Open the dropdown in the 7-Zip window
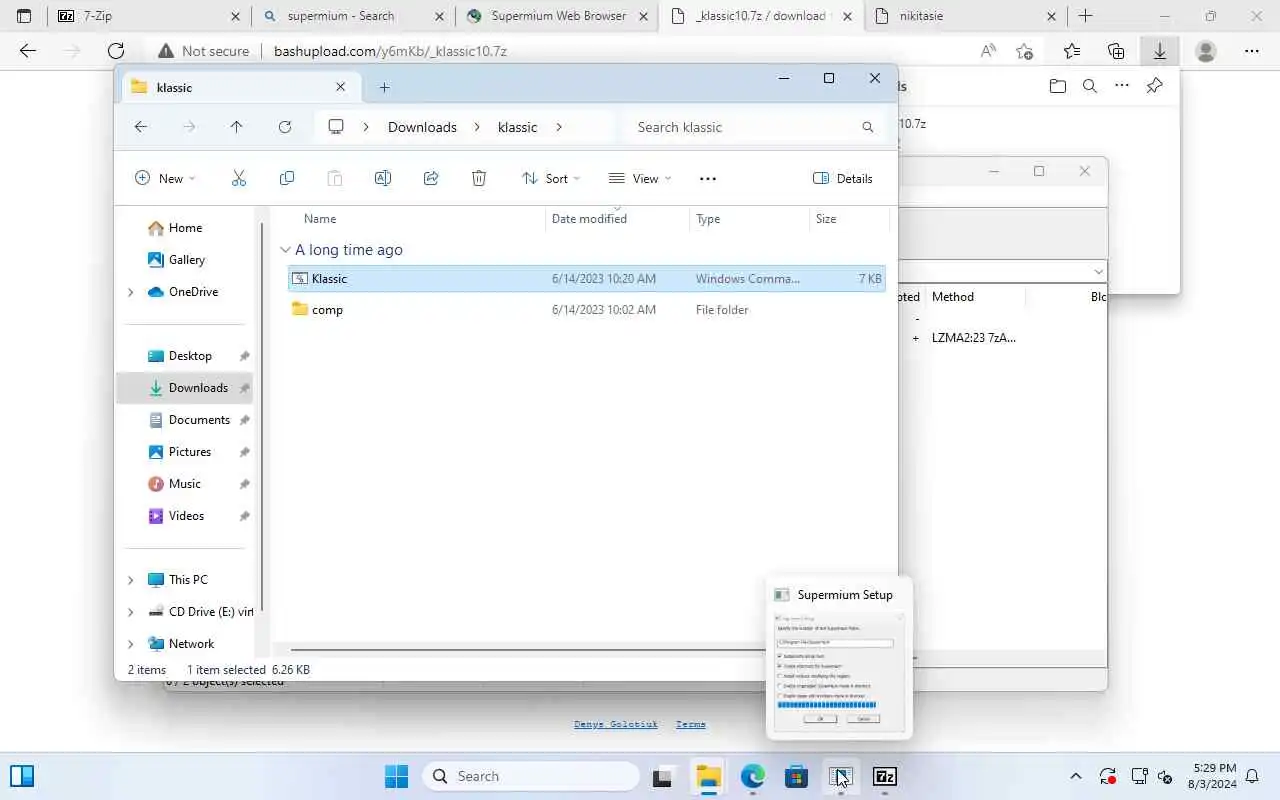Viewport: 1280px width, 800px height. (1098, 271)
